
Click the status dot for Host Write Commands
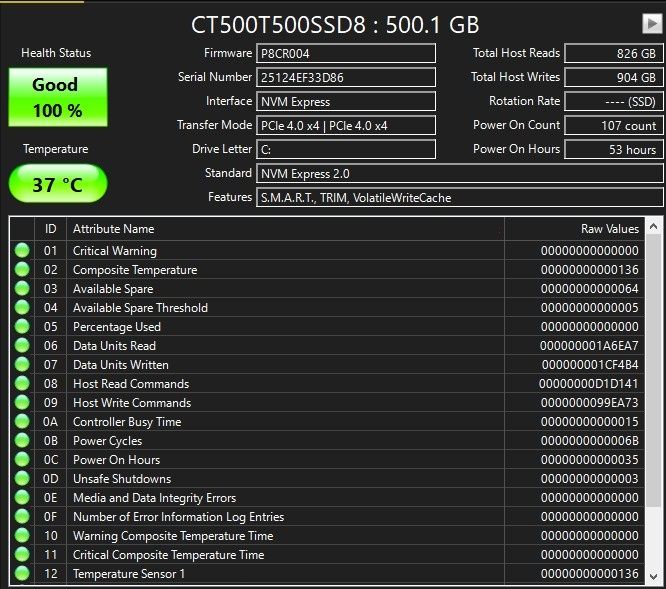point(22,403)
